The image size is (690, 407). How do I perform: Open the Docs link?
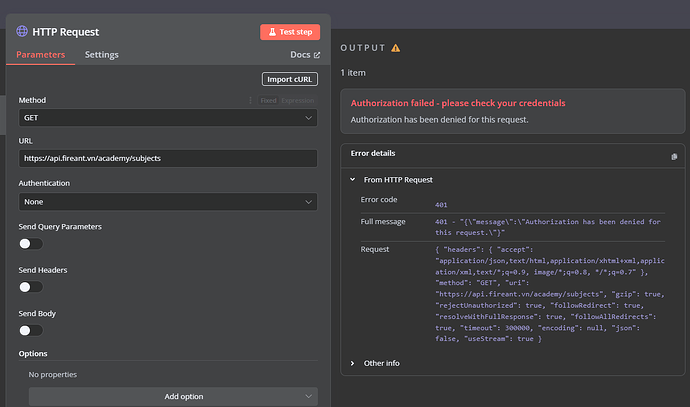tap(305, 55)
